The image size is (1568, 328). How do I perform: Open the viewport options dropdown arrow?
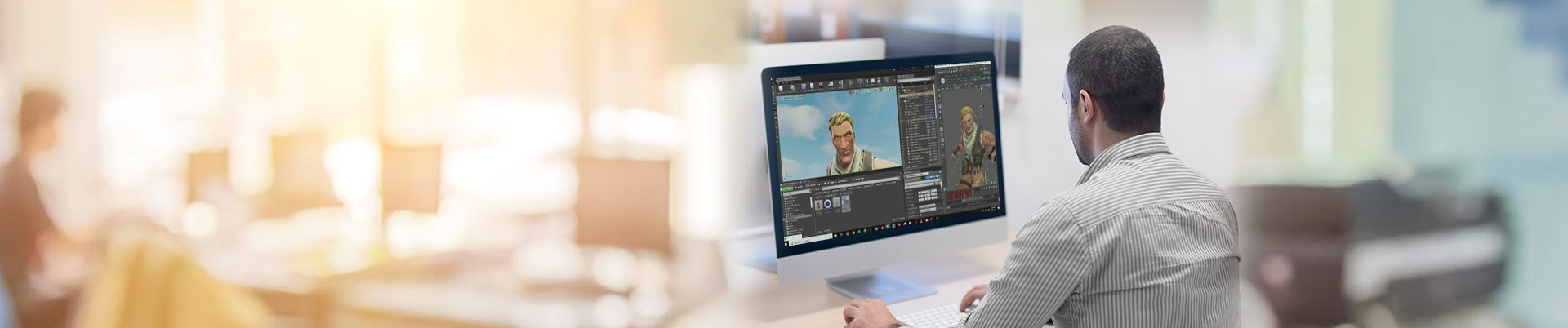click(778, 99)
